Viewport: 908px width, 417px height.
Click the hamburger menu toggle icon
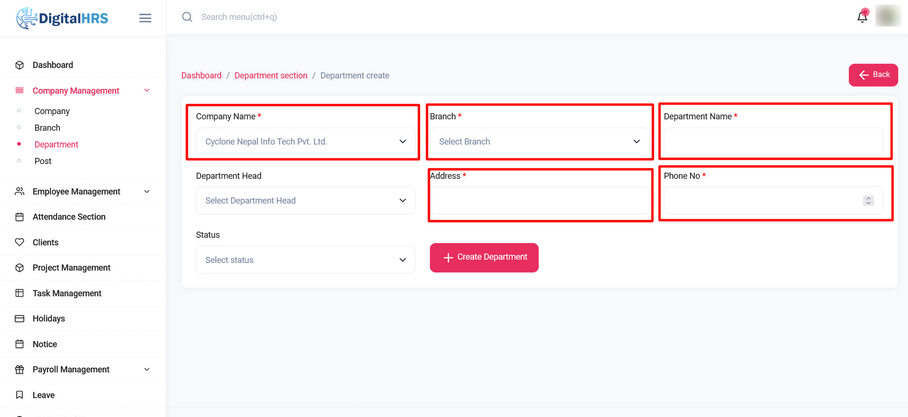[x=145, y=18]
